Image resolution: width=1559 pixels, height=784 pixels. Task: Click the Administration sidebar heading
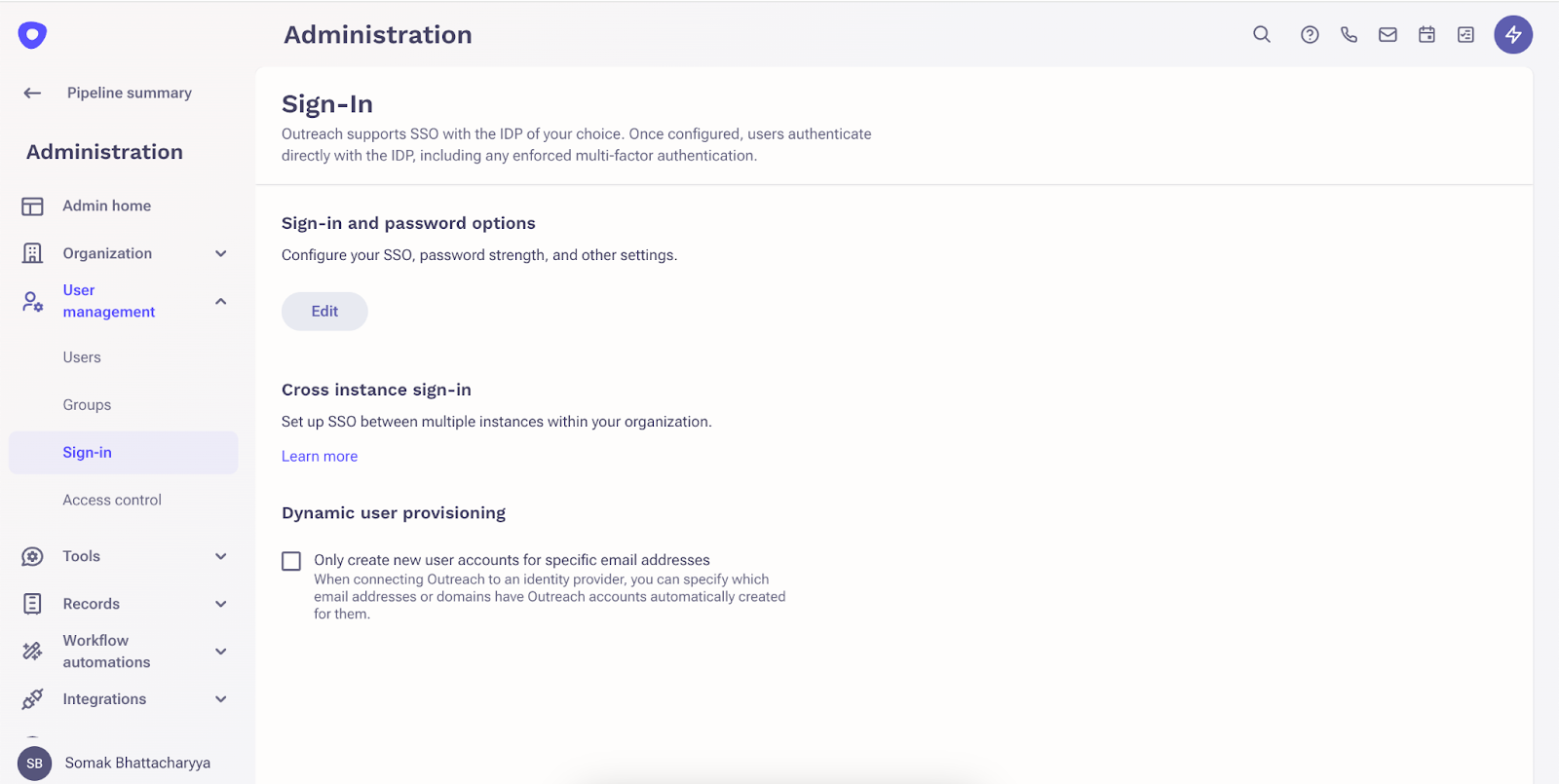[104, 152]
